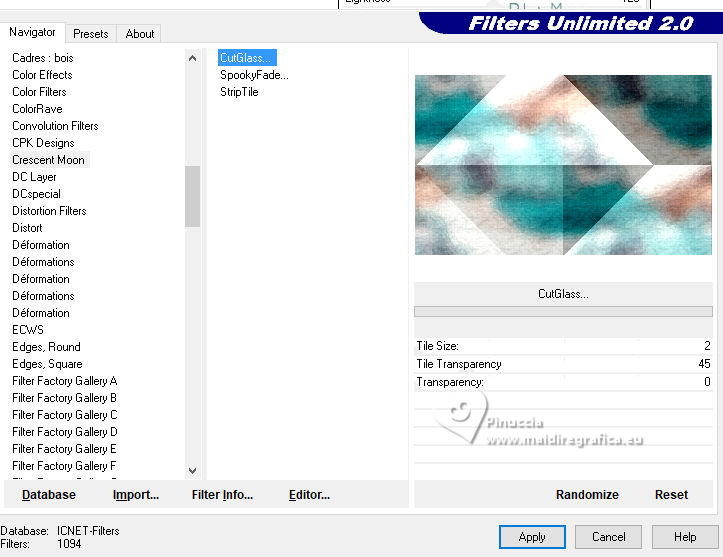
Task: Select Filter Factory Gallery C
Action: 65,415
